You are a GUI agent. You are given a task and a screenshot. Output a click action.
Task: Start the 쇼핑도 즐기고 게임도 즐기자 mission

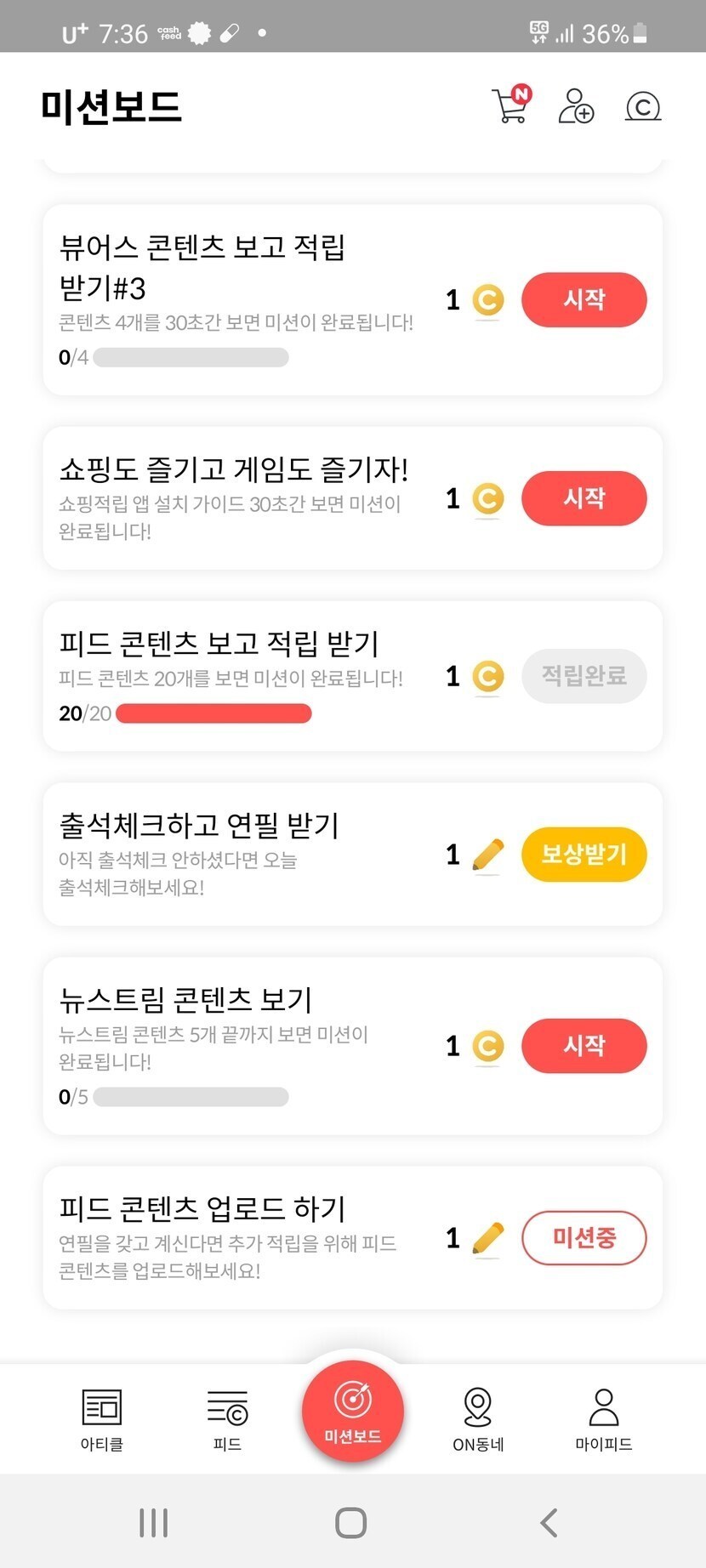584,498
